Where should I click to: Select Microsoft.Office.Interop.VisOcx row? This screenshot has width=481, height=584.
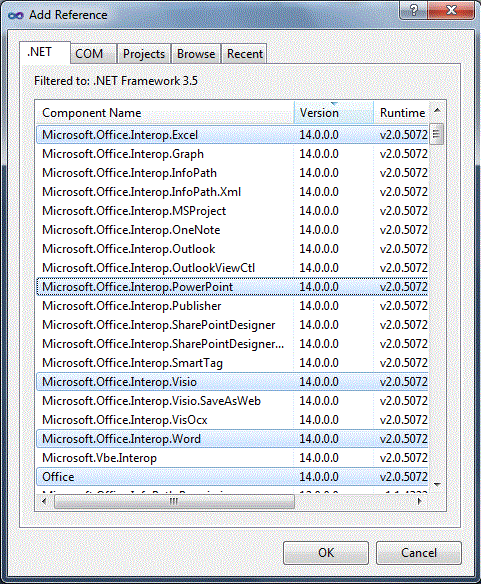(x=232, y=420)
